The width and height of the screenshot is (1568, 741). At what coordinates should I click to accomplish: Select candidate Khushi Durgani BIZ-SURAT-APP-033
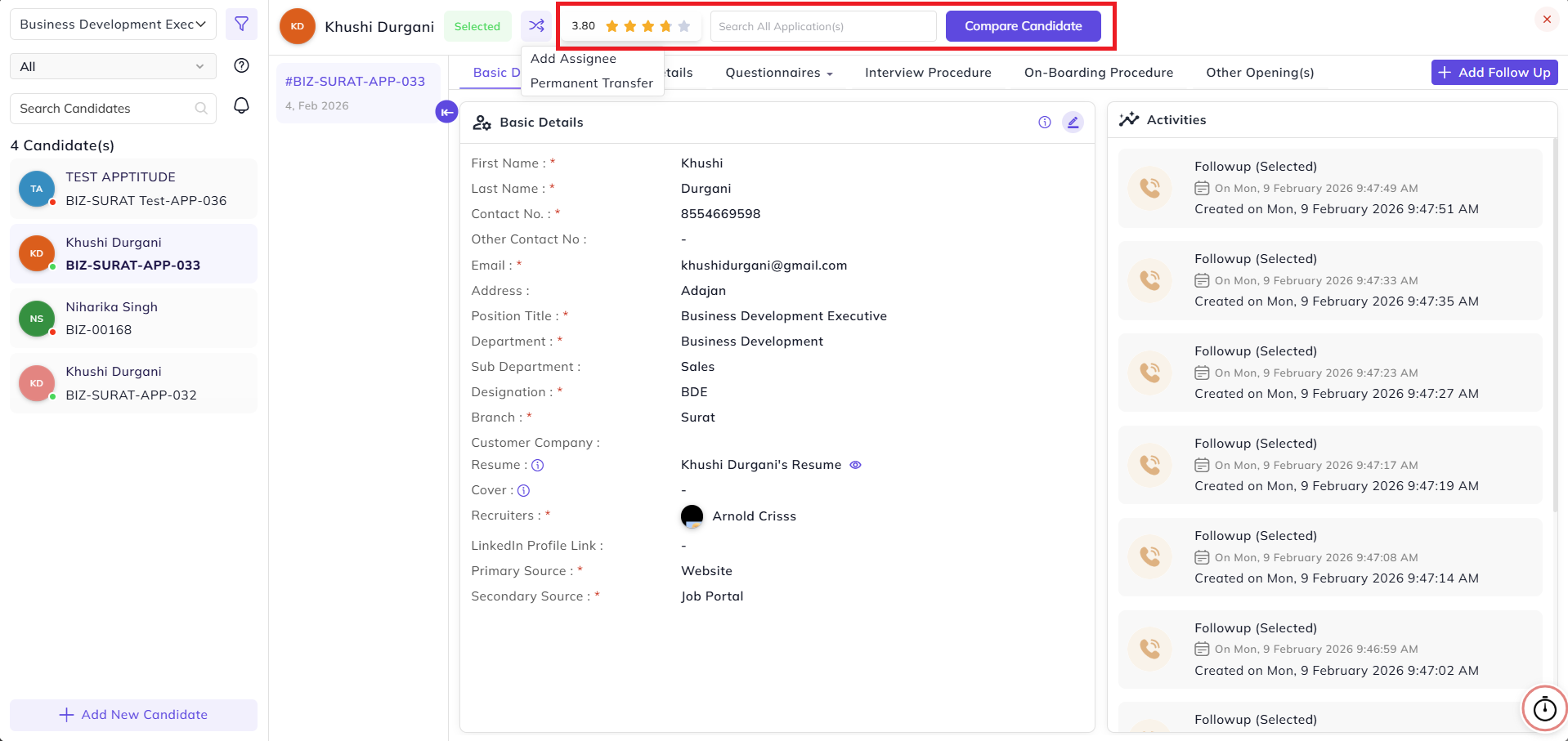click(133, 253)
